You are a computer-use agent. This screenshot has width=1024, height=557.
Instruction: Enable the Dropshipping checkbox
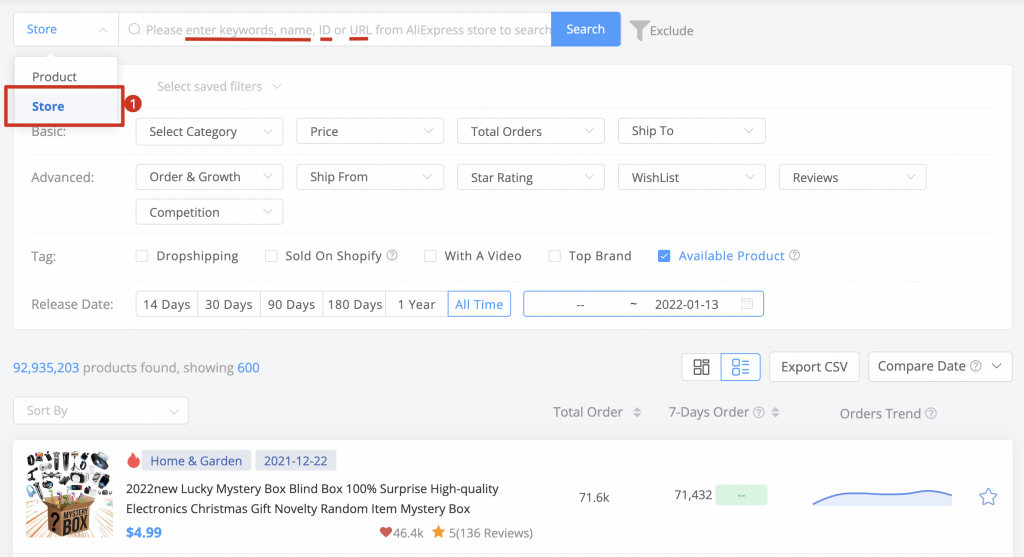(x=142, y=256)
